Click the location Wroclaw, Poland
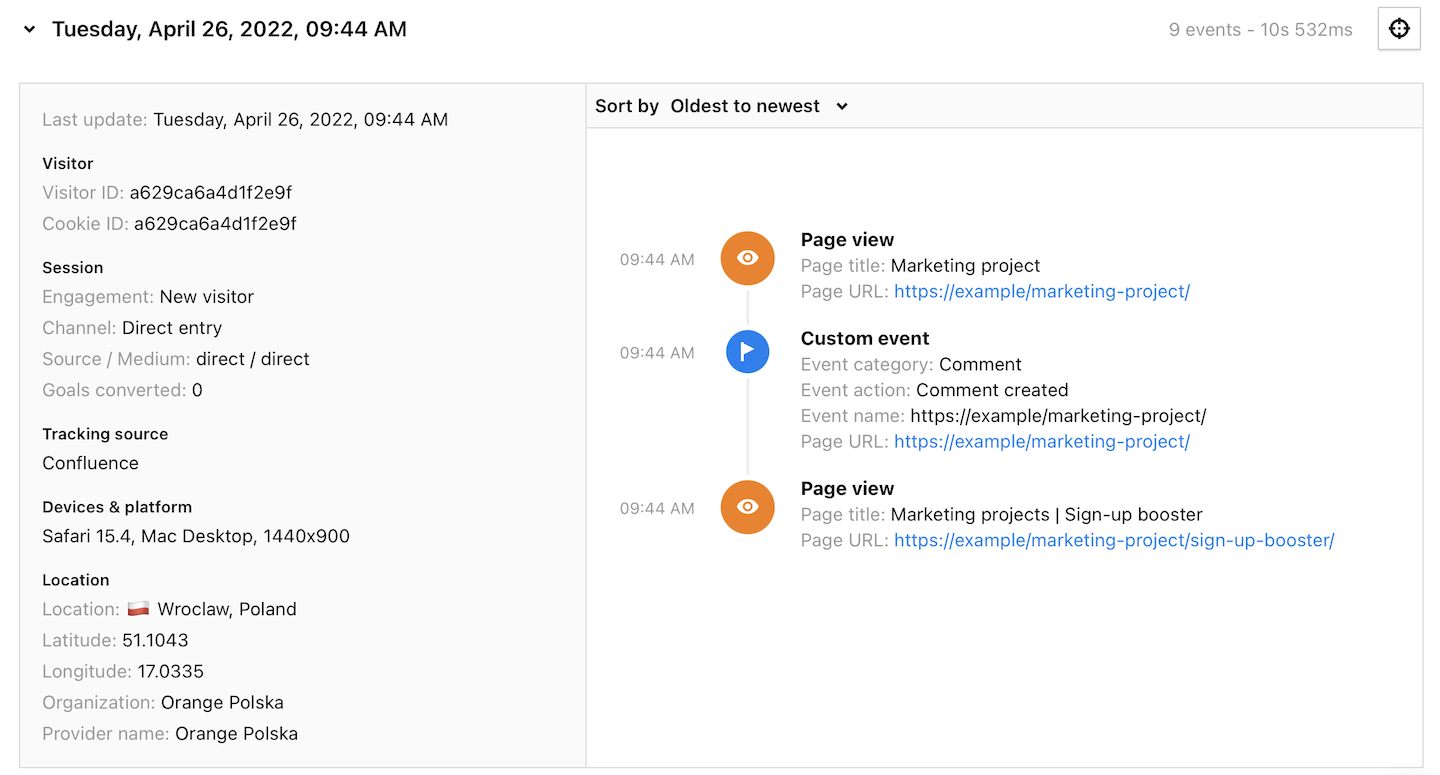 (227, 609)
